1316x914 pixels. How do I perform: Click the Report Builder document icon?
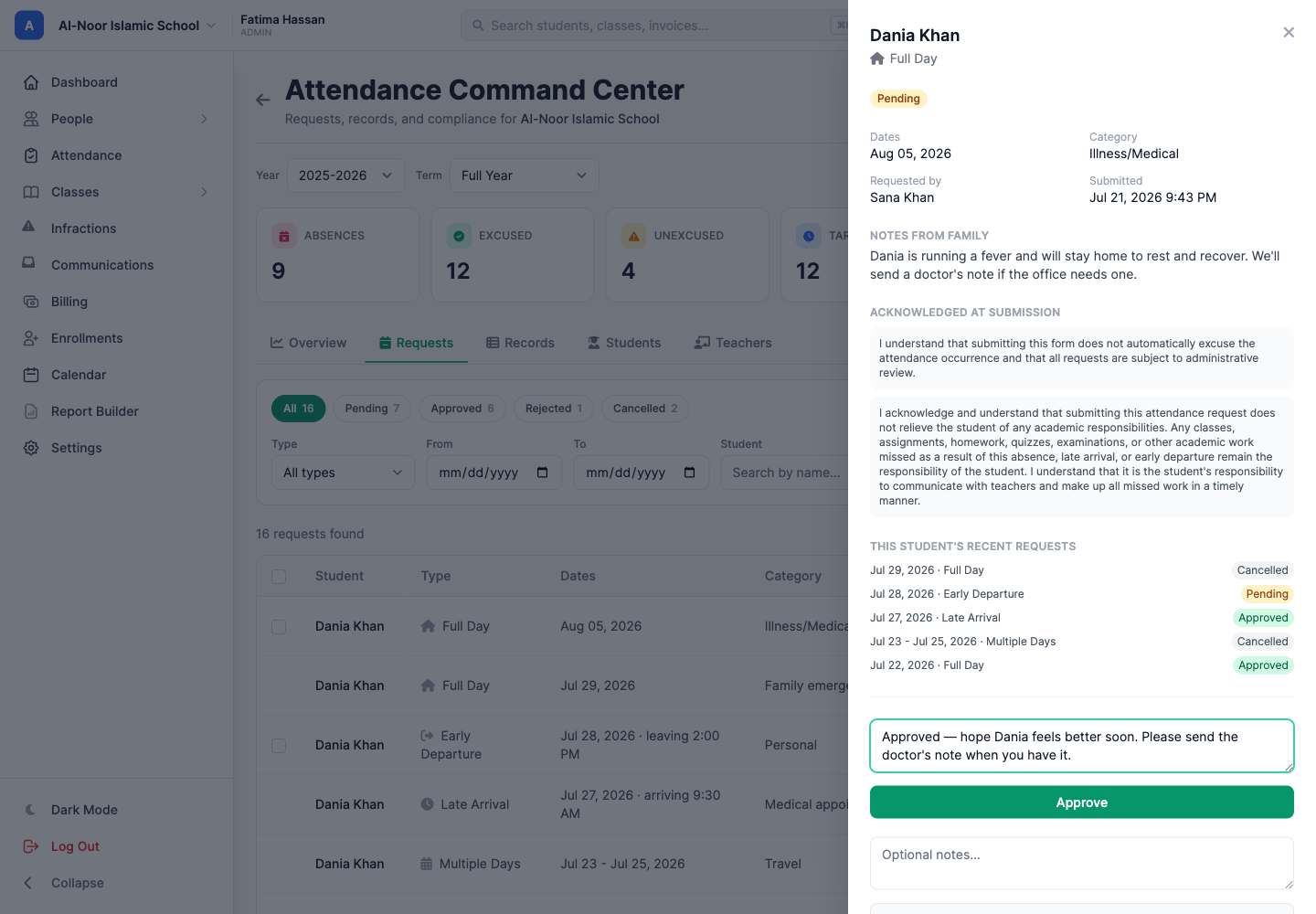pos(31,411)
